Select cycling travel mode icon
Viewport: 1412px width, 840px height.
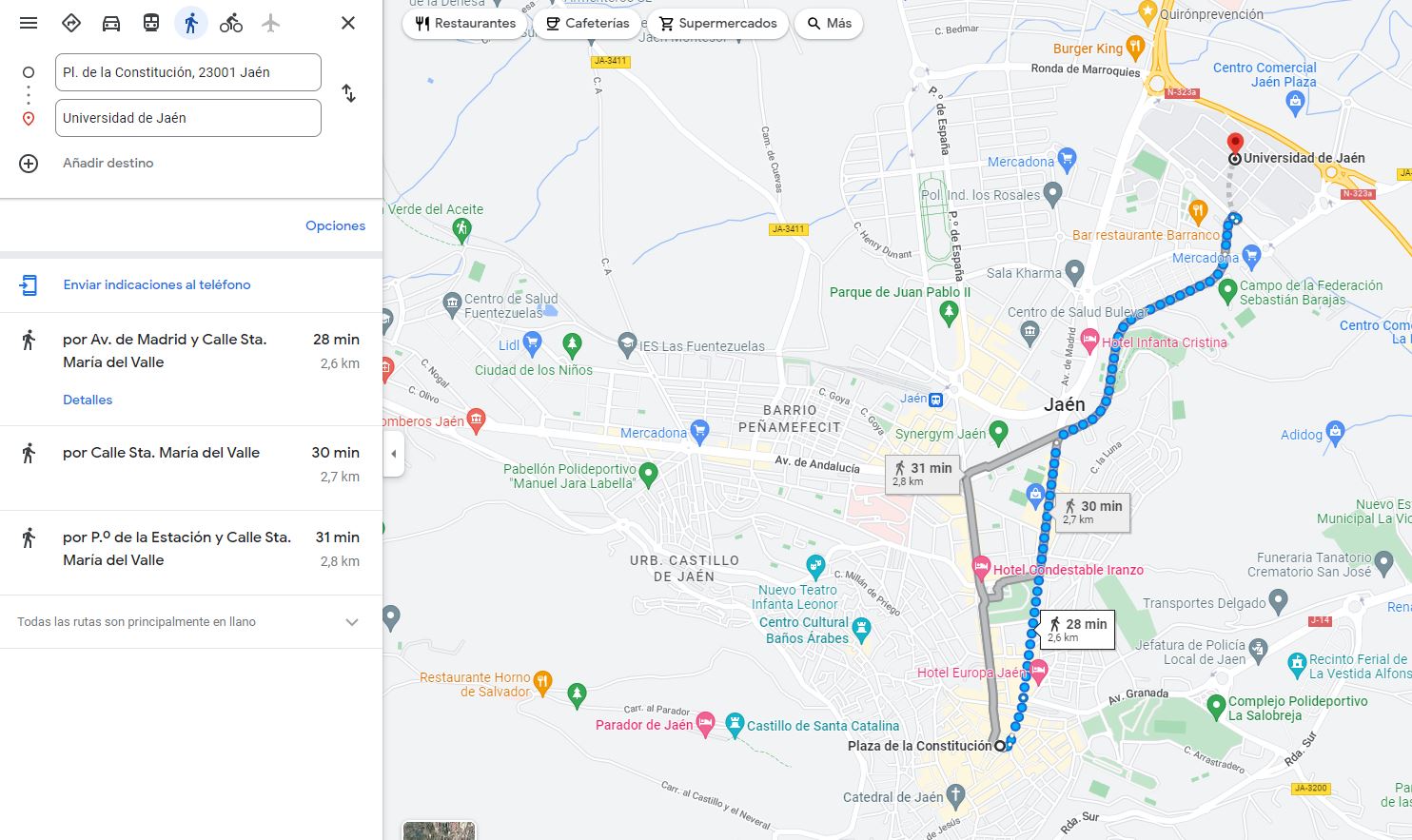coord(231,23)
